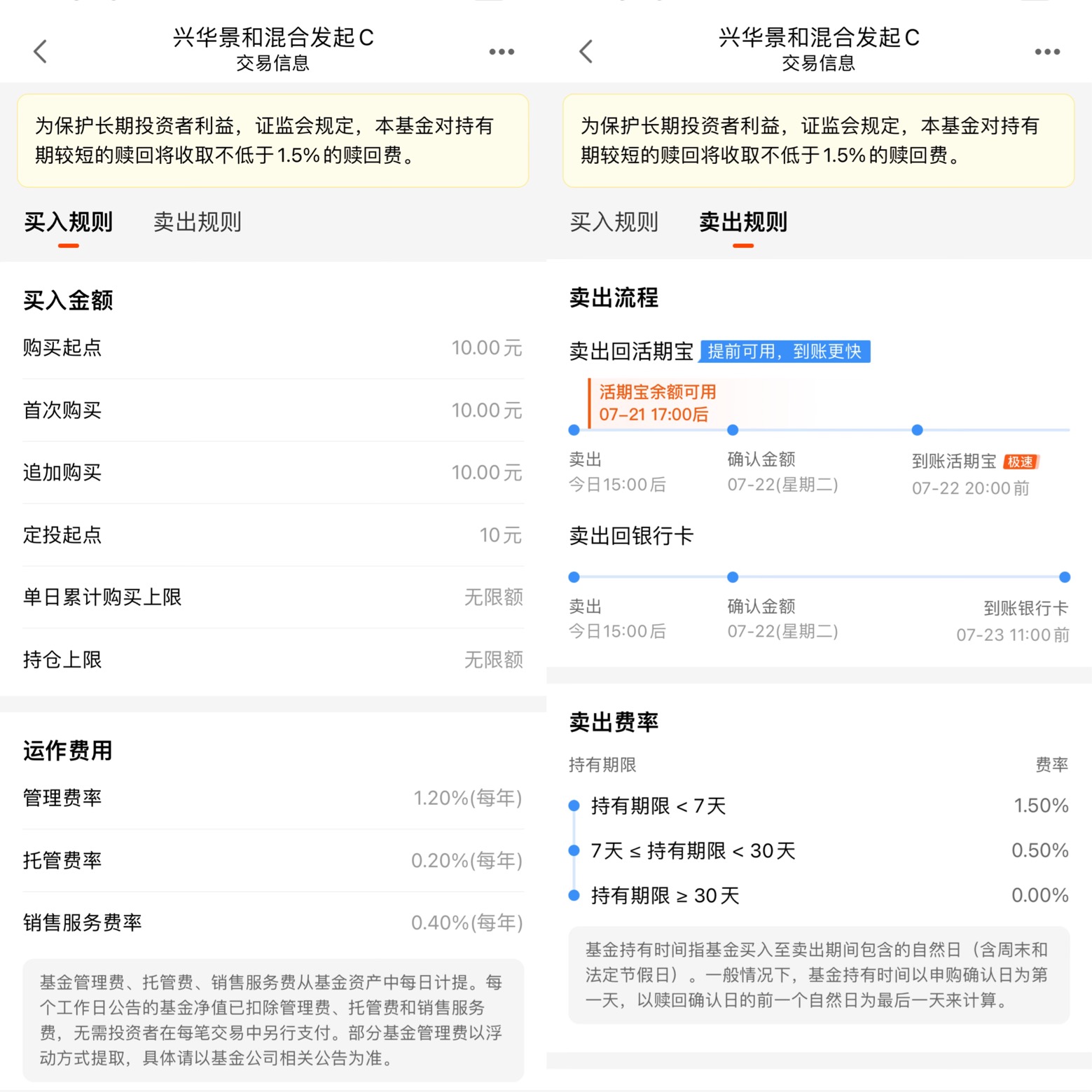The image size is (1092, 1092).
Task: Tap the 7天 ≤ 持有期限 < 30天 fee row
Action: (819, 851)
